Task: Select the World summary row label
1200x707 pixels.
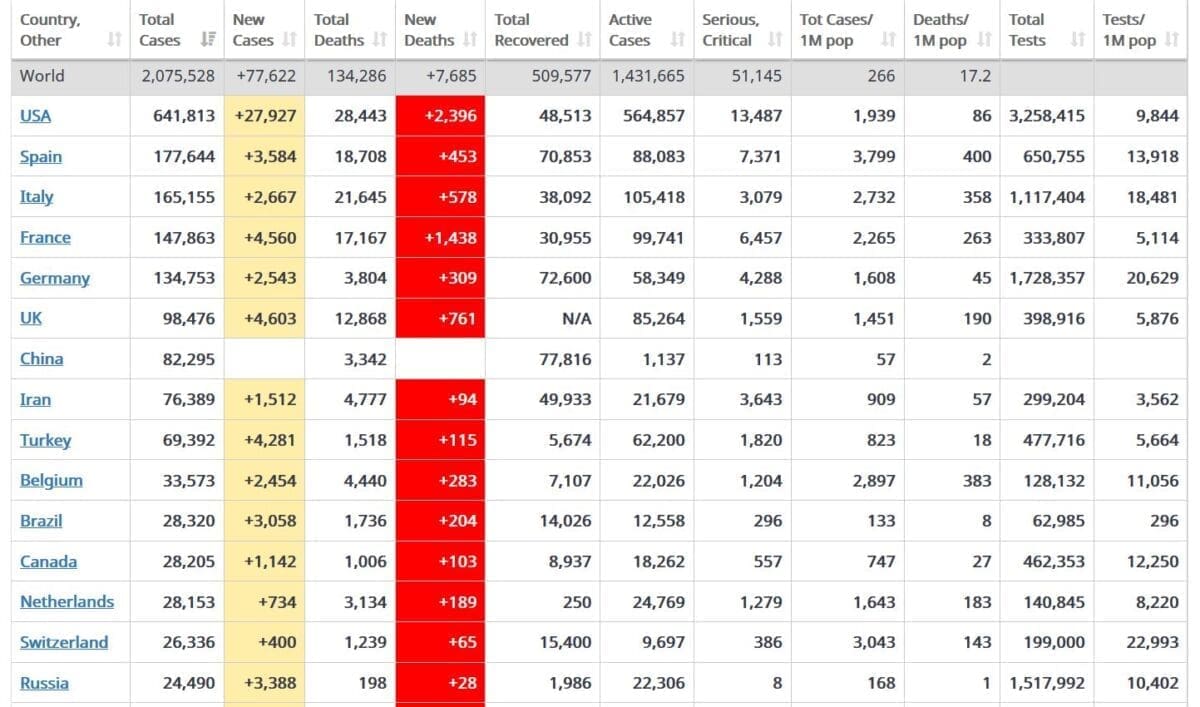Action: coord(42,76)
